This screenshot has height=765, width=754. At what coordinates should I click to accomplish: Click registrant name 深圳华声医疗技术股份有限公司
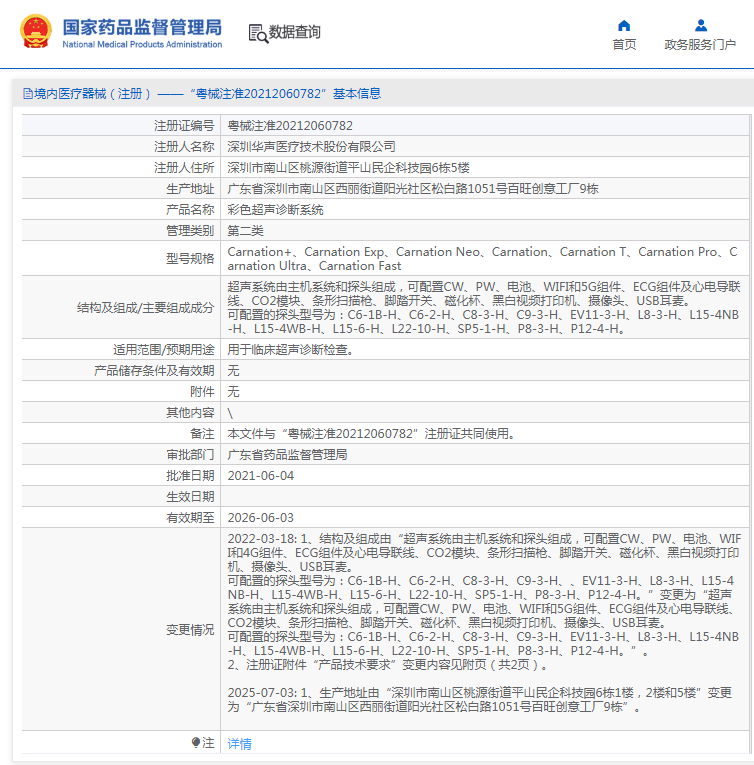pos(311,147)
